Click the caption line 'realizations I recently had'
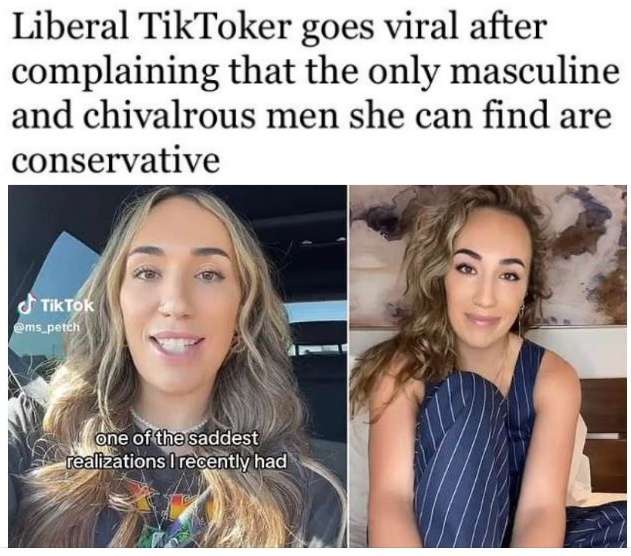This screenshot has height=556, width=631. (x=176, y=461)
